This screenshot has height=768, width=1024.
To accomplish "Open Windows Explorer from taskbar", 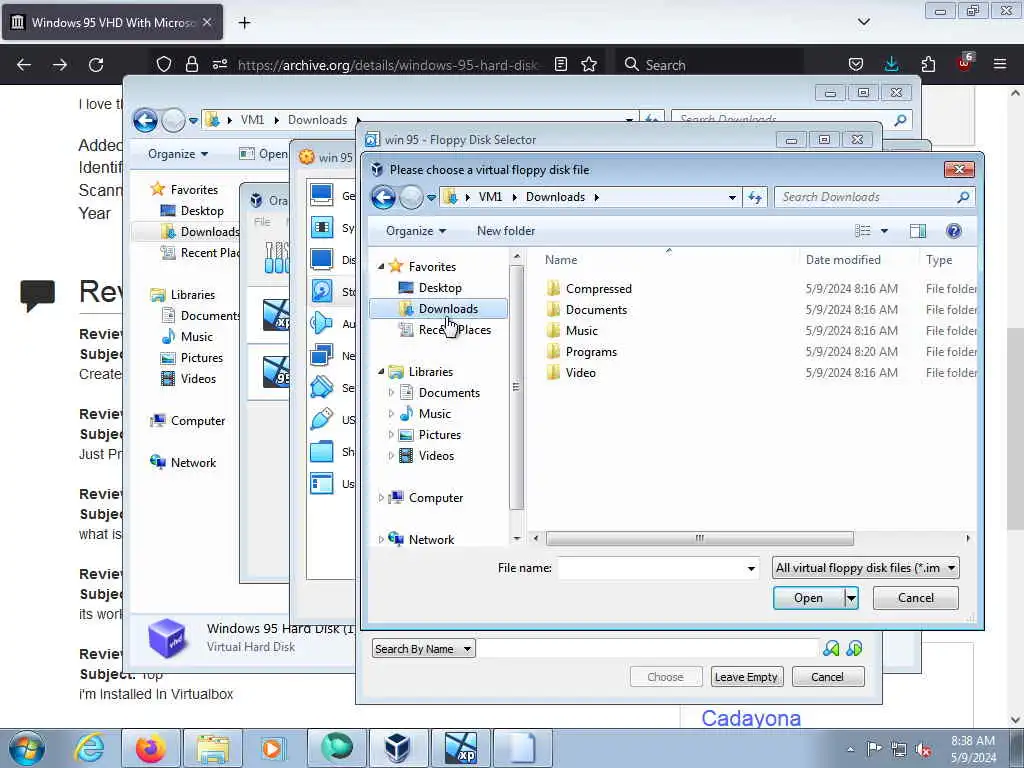I will [212, 748].
